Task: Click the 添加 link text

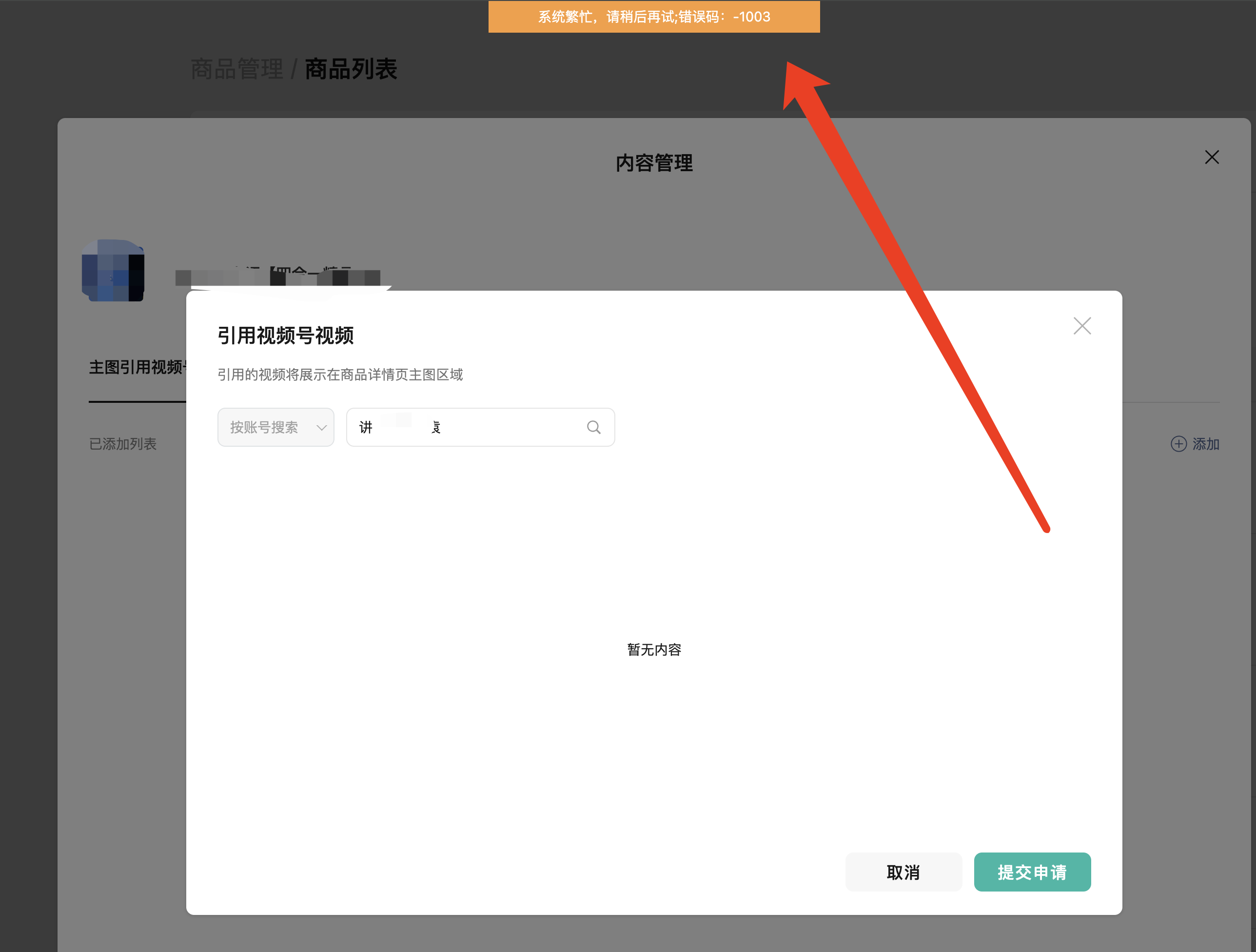Action: tap(1205, 444)
